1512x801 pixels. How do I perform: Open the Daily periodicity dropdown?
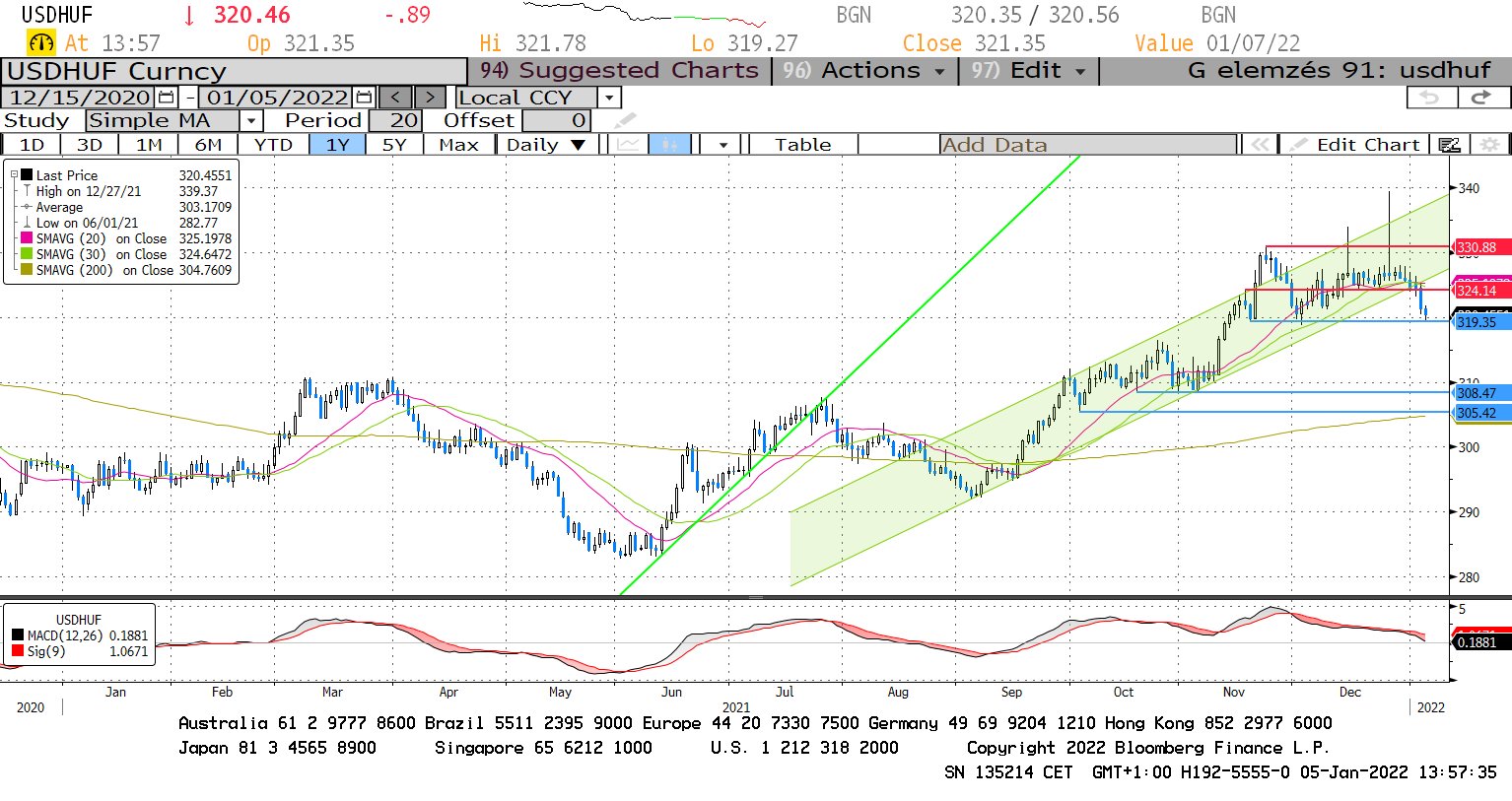point(545,145)
